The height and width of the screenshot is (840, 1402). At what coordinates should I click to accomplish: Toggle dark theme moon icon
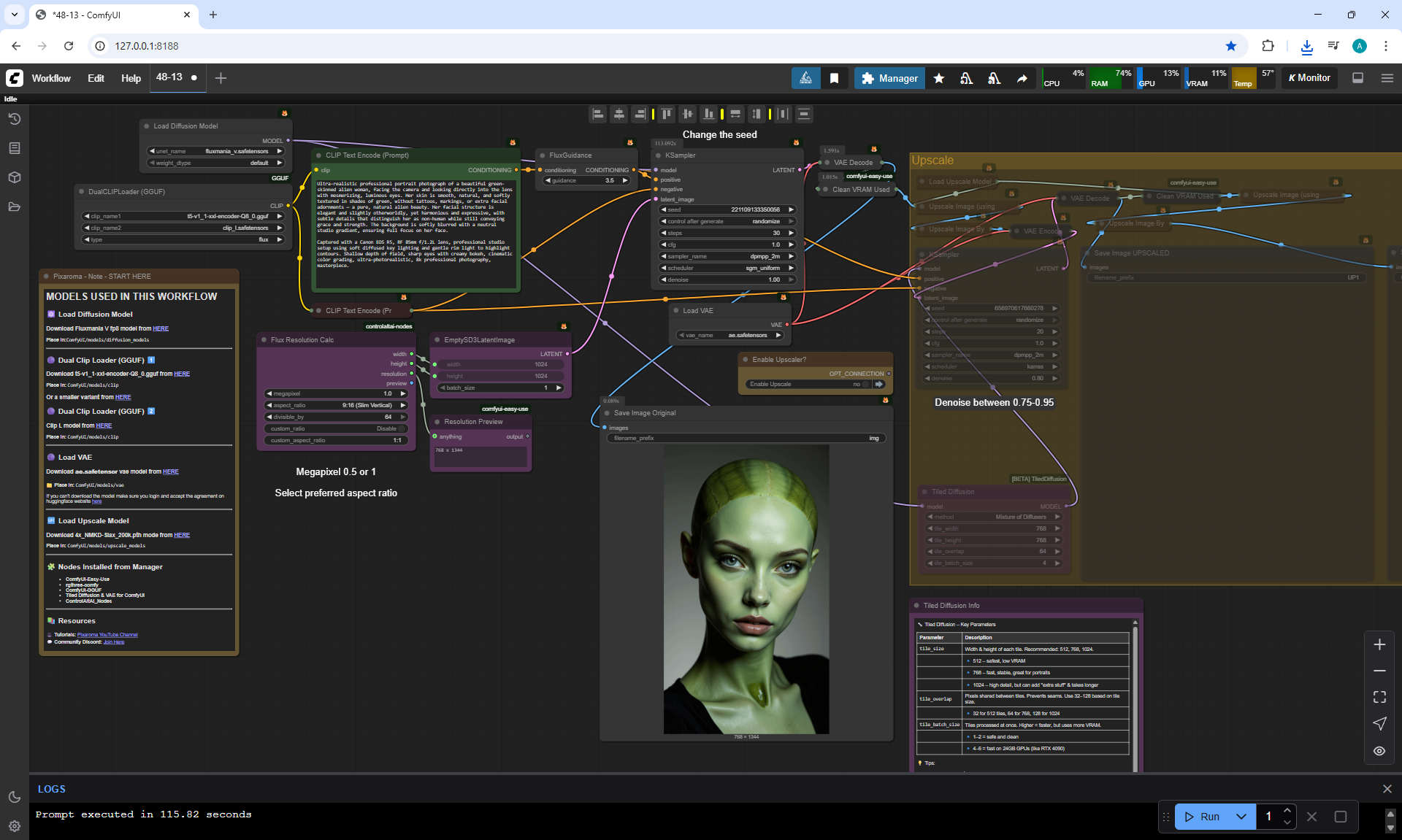(x=14, y=797)
